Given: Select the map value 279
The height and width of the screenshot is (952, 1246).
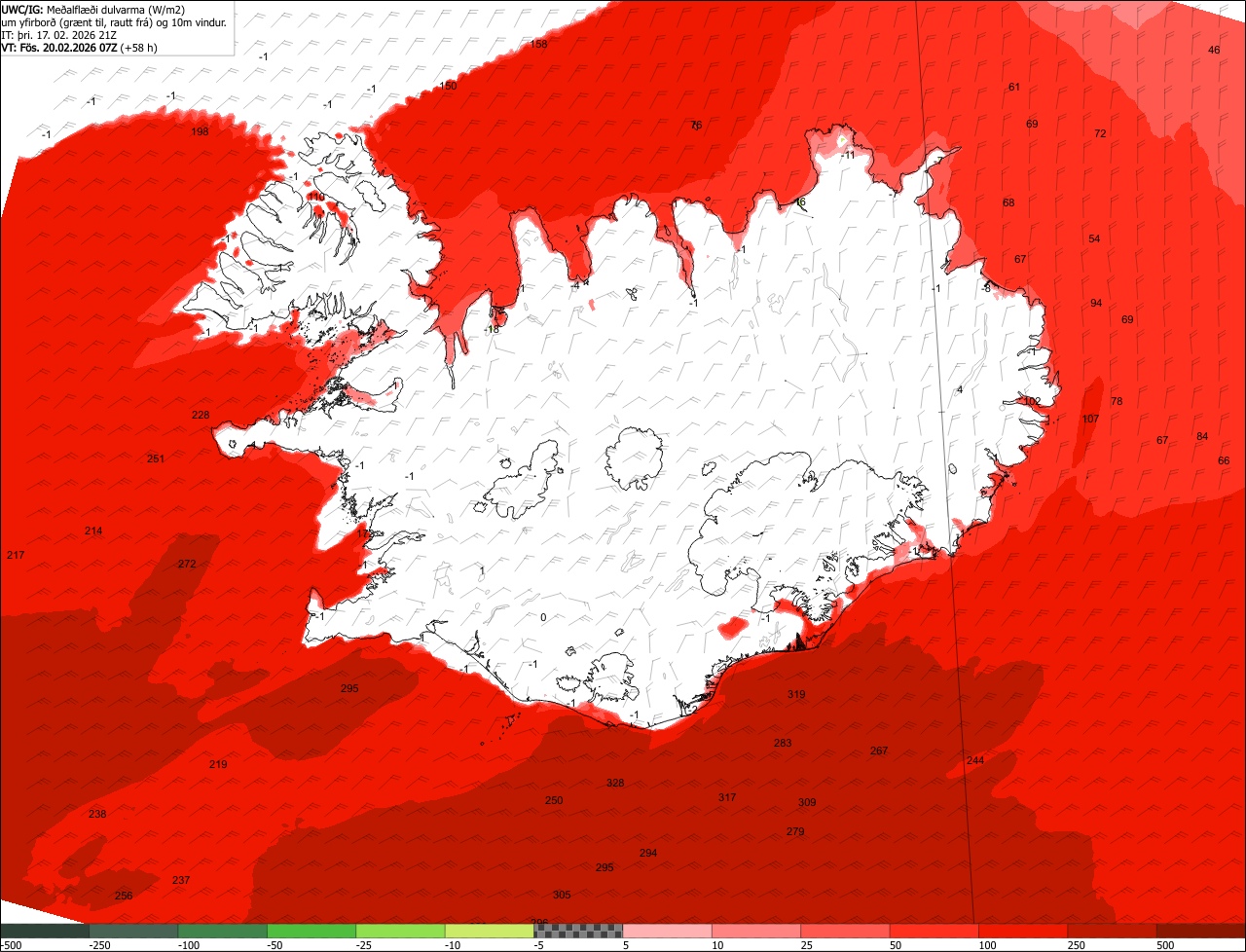Looking at the screenshot, I should 795,831.
